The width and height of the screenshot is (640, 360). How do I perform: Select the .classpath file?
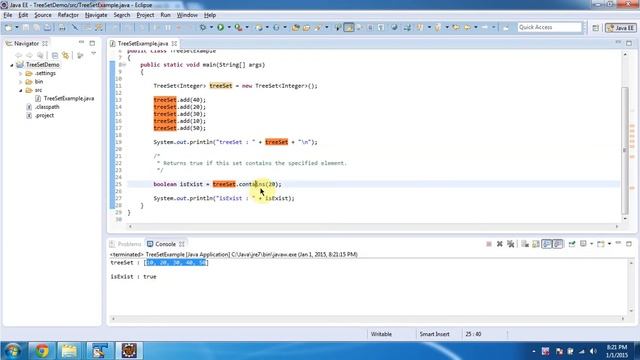tap(43, 107)
